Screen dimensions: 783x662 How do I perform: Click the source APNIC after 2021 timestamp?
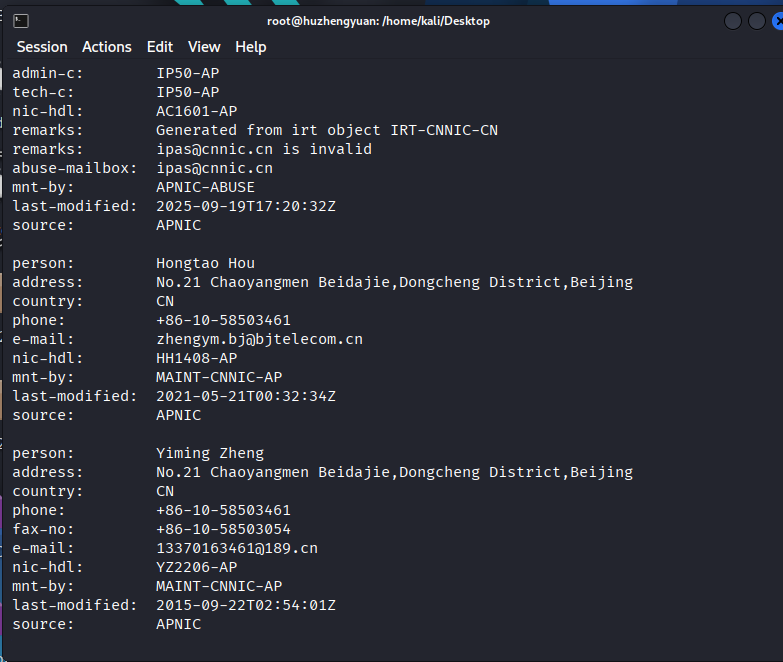(x=178, y=415)
